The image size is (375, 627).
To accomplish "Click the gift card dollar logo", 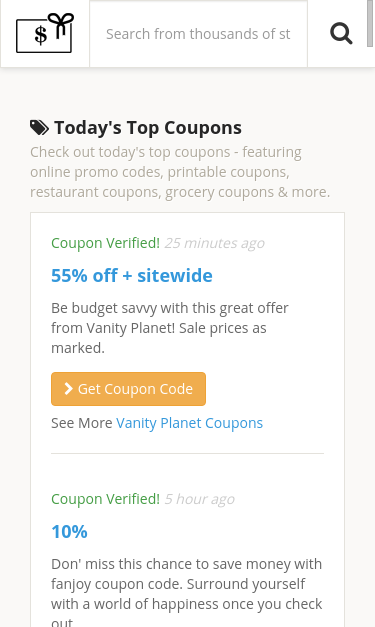I will coord(45,33).
